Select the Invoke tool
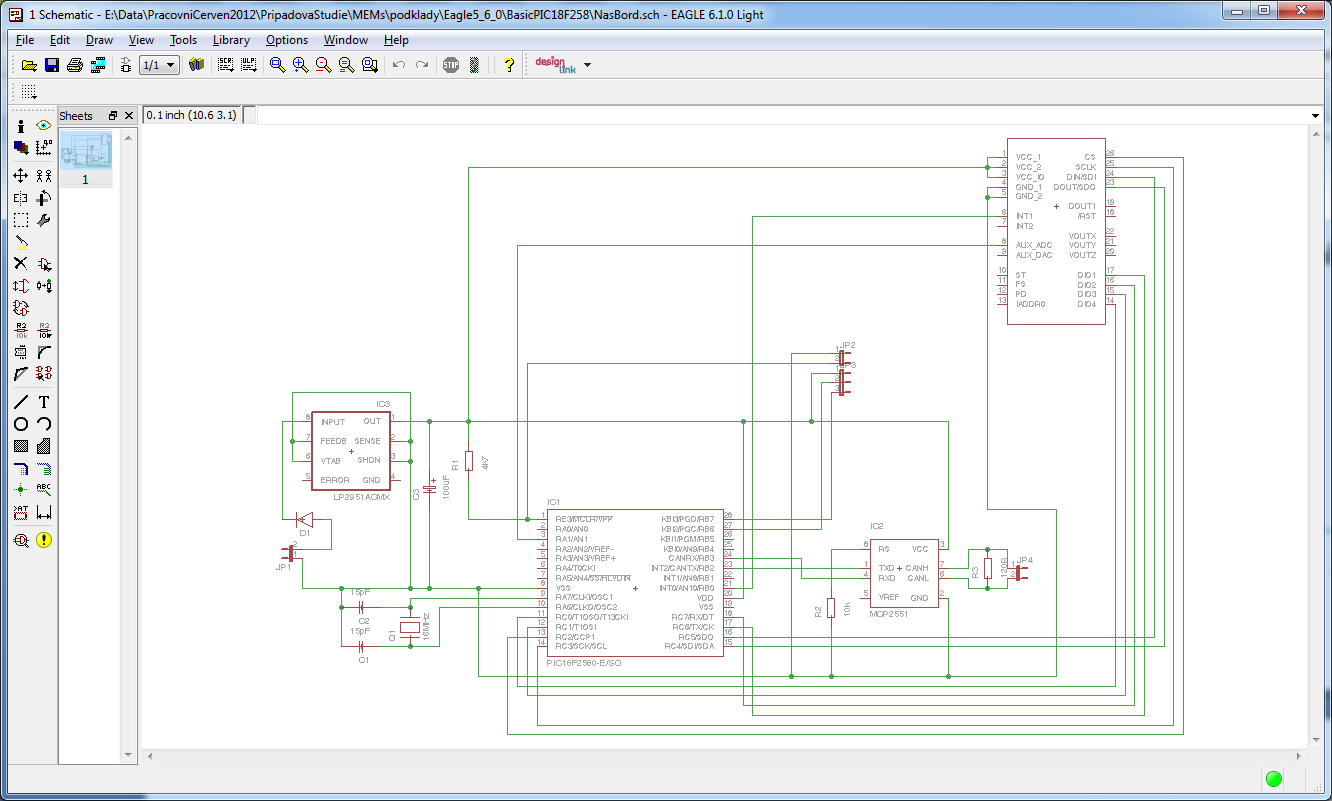The height and width of the screenshot is (801, 1332). click(x=44, y=374)
